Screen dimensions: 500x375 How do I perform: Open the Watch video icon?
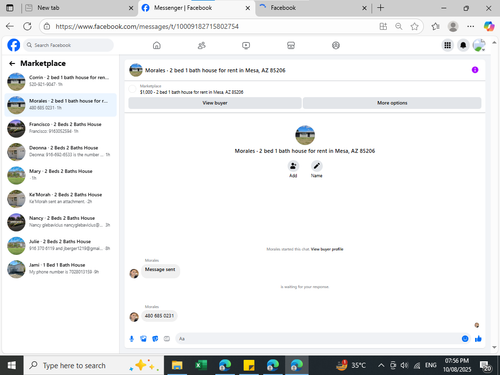click(246, 45)
